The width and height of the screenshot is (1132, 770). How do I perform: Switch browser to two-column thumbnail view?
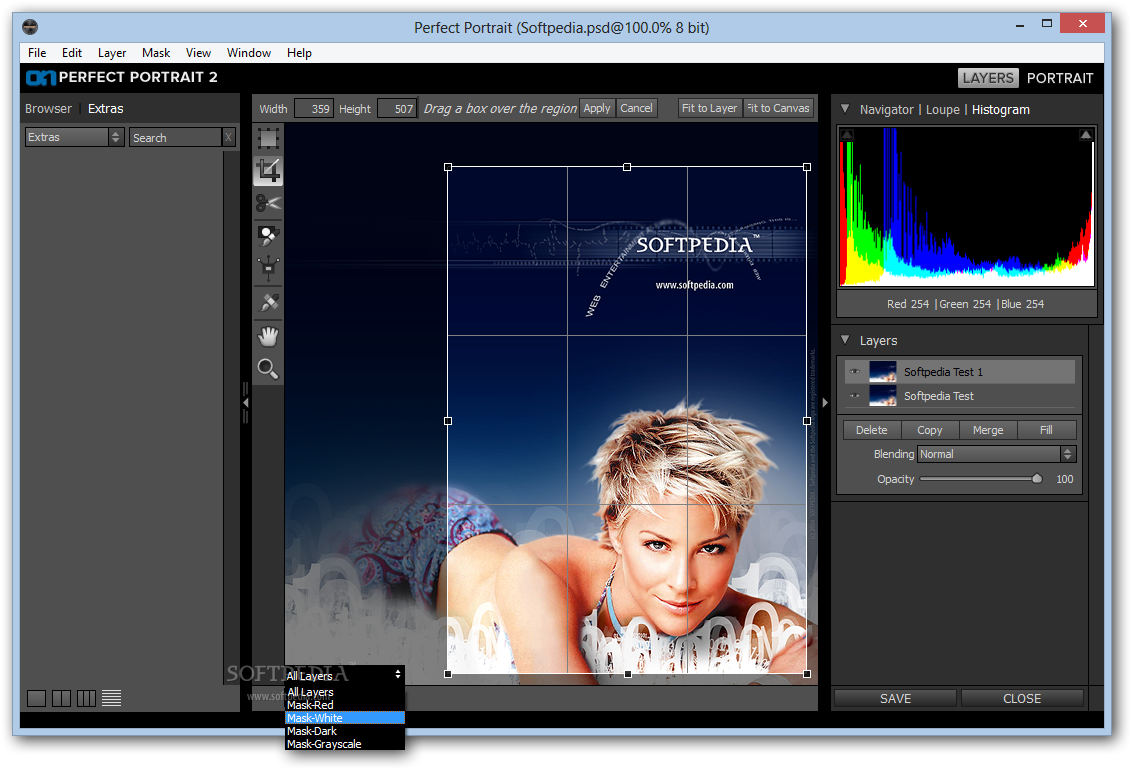[61, 698]
